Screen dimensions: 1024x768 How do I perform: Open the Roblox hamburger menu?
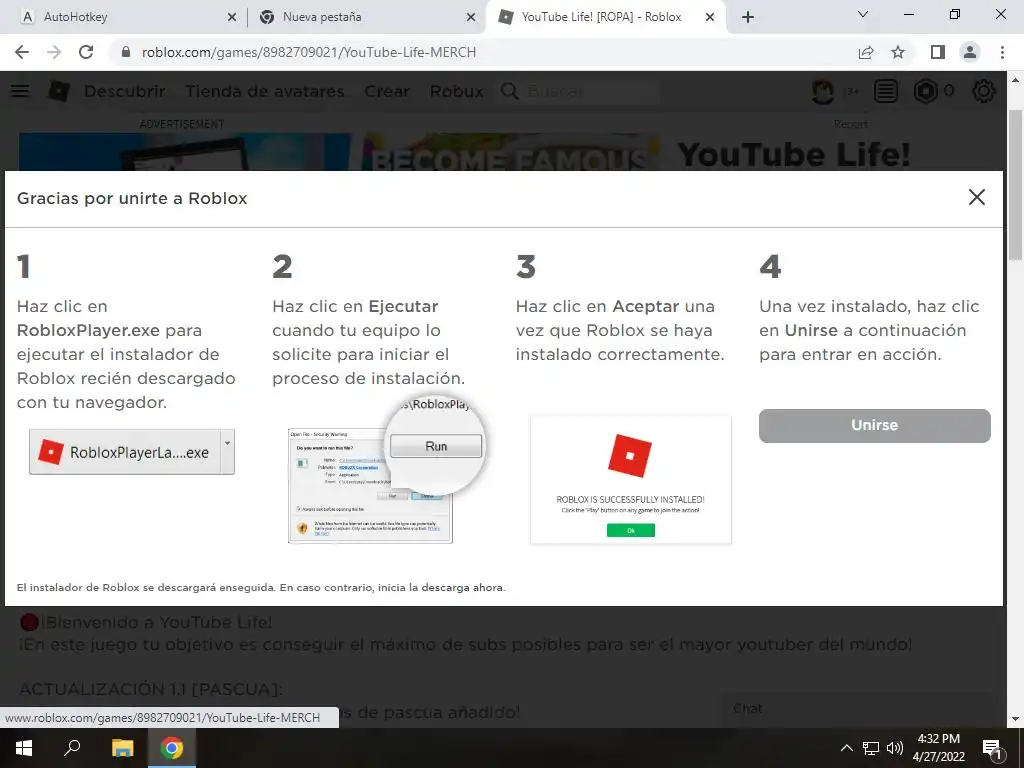coord(20,91)
